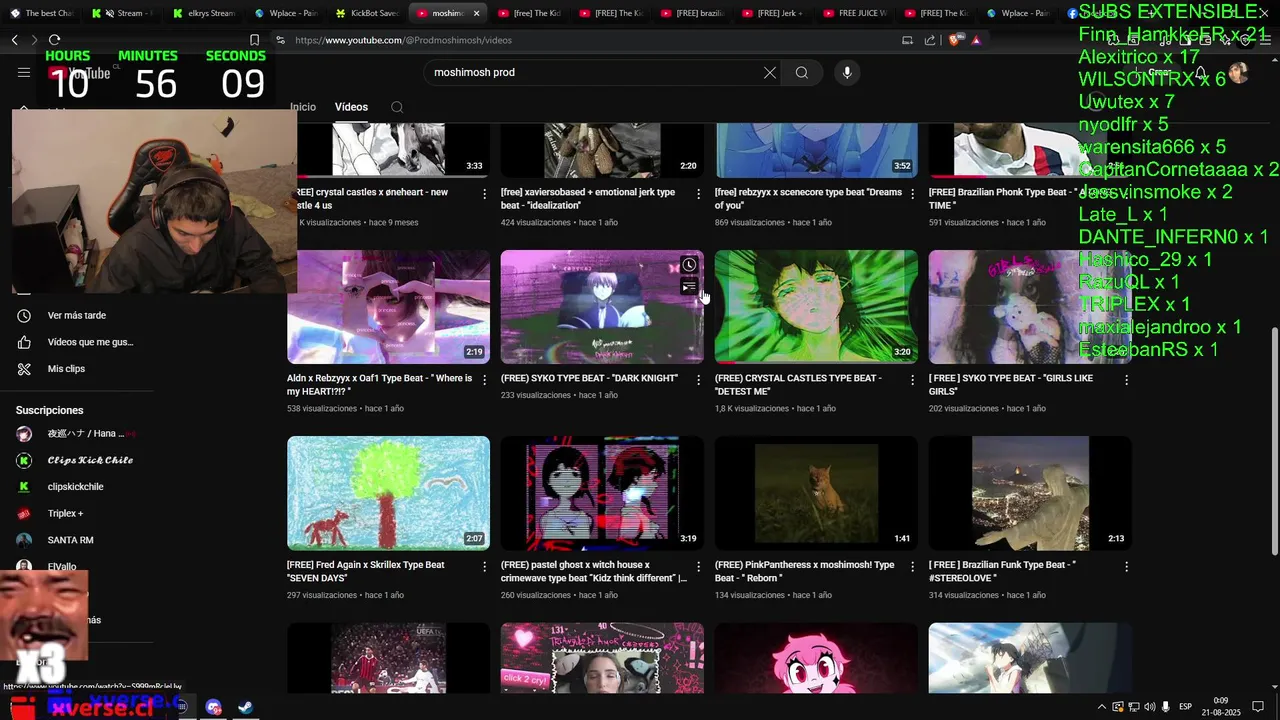
Task: Click the ESP language indicator in taskbar
Action: tap(1185, 707)
